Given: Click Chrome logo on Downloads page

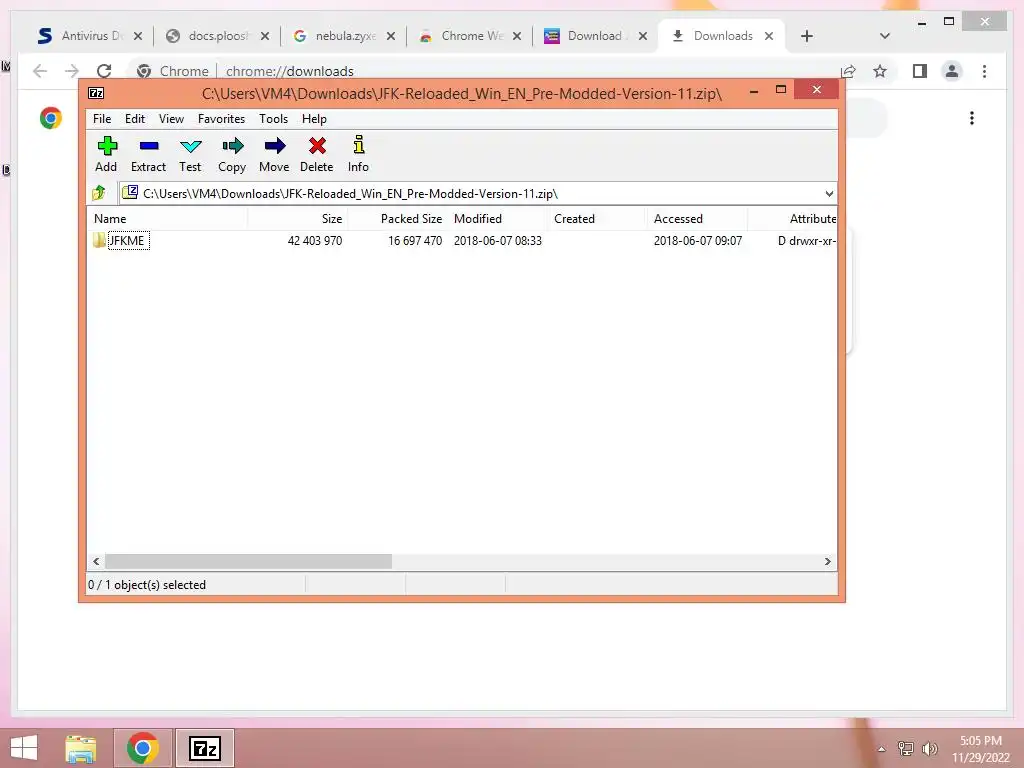Looking at the screenshot, I should 51,118.
